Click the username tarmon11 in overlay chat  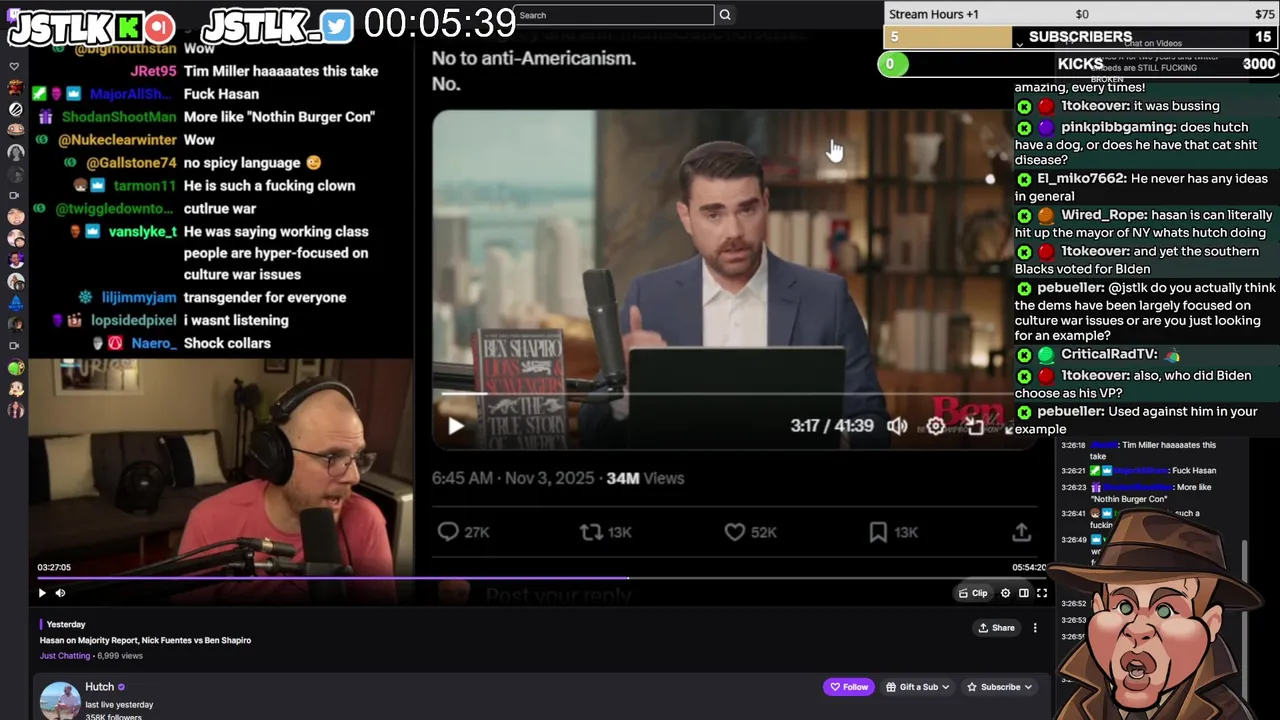click(x=145, y=186)
